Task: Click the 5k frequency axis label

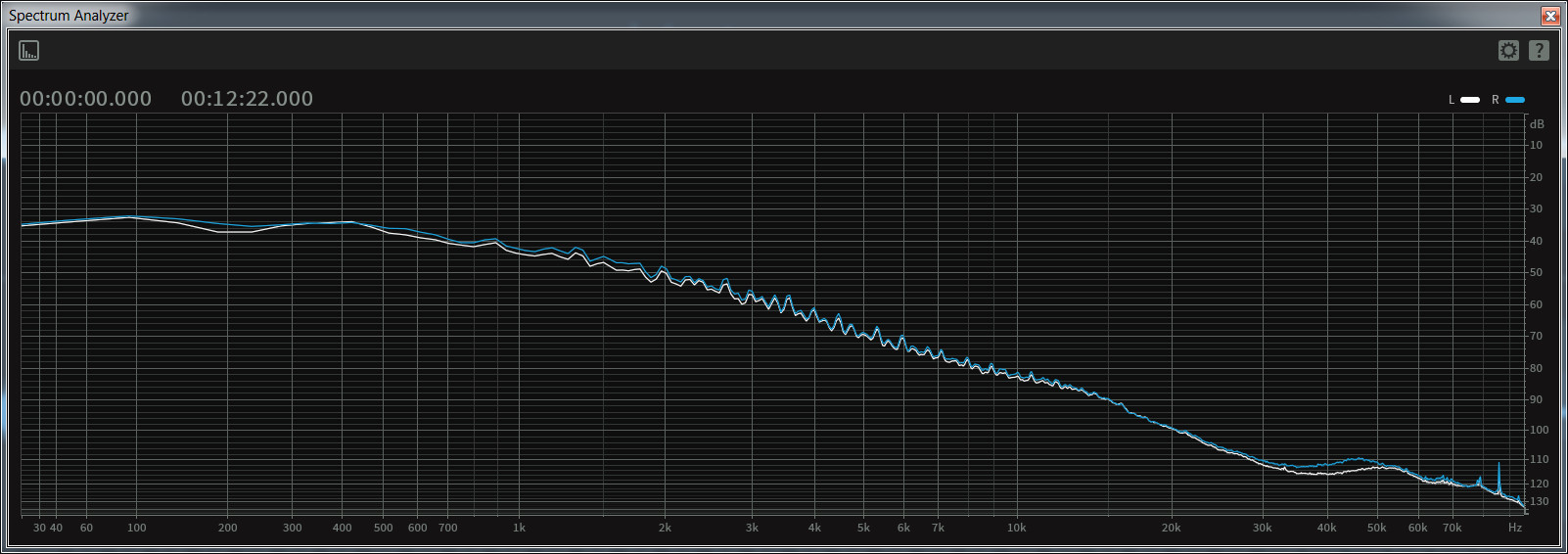Action: tap(863, 528)
